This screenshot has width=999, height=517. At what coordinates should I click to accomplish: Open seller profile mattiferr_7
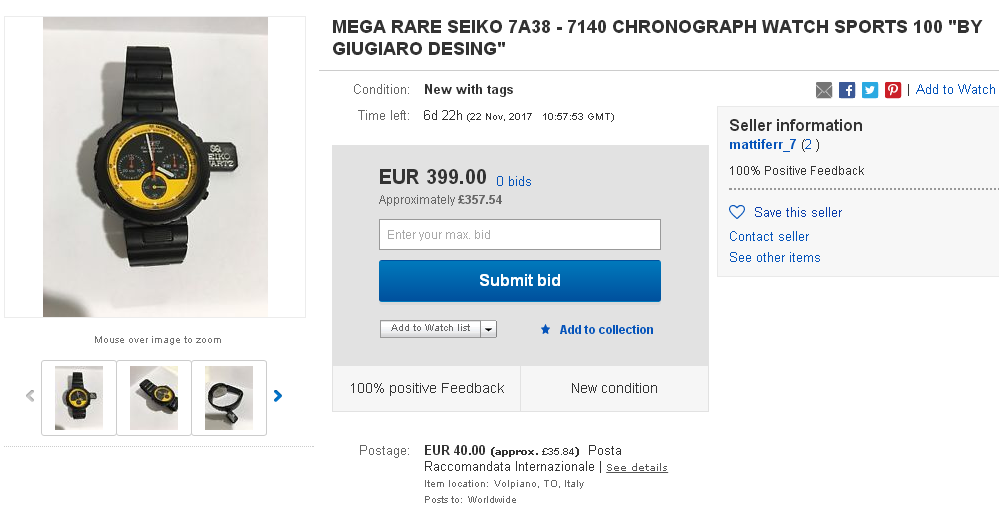(762, 145)
